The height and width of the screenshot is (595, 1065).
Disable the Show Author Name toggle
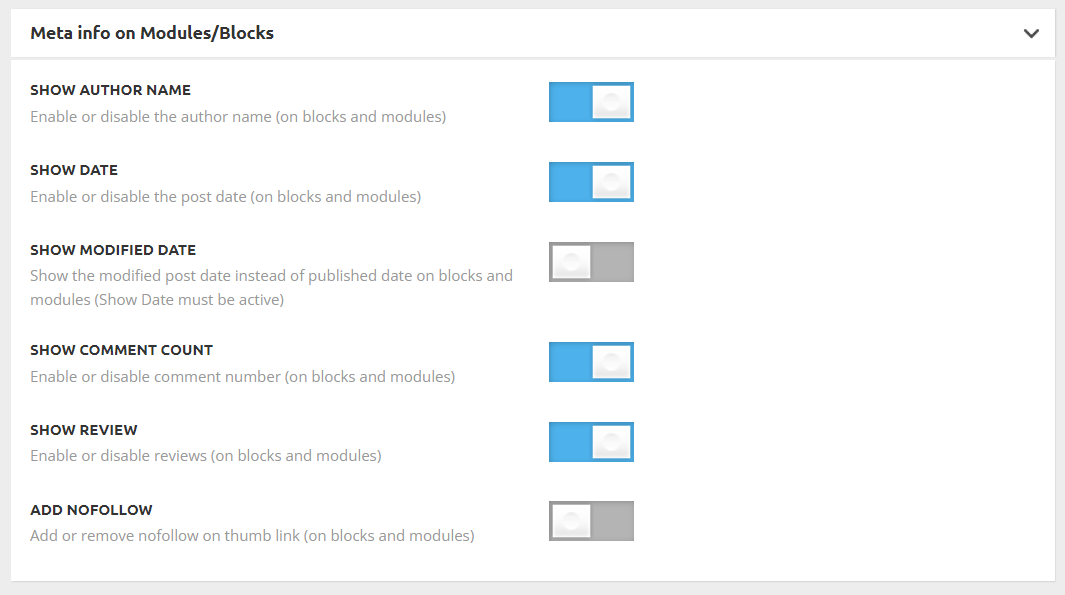pyautogui.click(x=591, y=102)
